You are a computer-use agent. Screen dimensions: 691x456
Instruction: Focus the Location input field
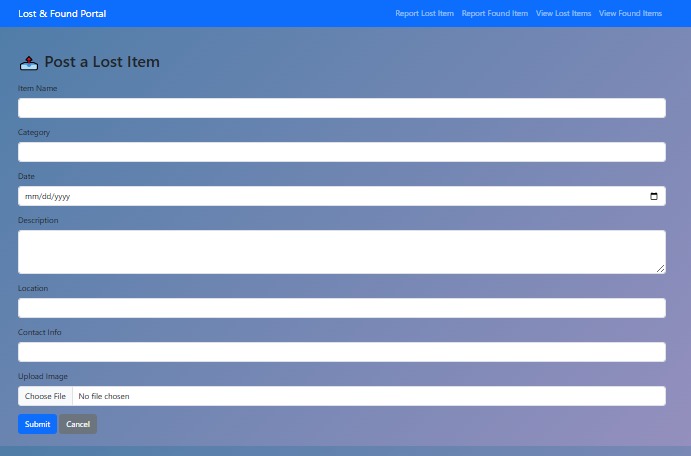click(342, 308)
